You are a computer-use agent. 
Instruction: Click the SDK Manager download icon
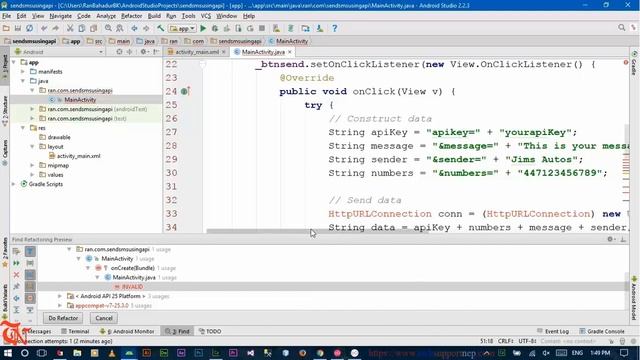point(320,28)
